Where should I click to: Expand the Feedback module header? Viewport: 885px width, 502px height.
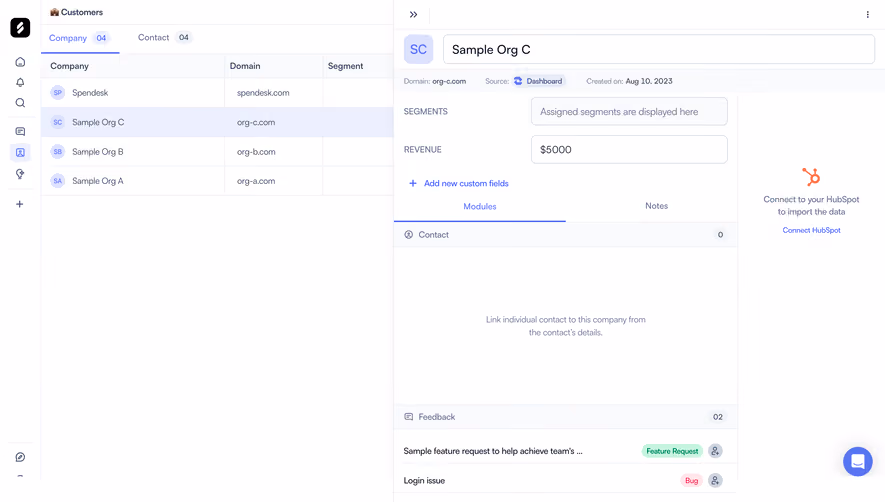point(565,417)
